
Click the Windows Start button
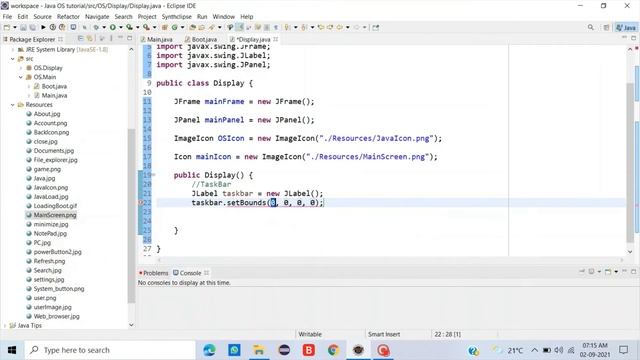(11, 350)
